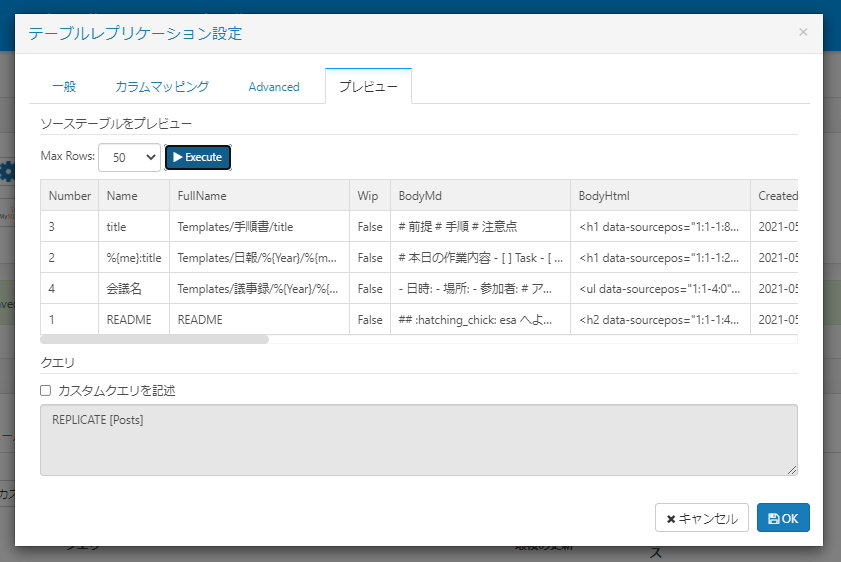Open the カラムマッピング tab

pos(162,87)
